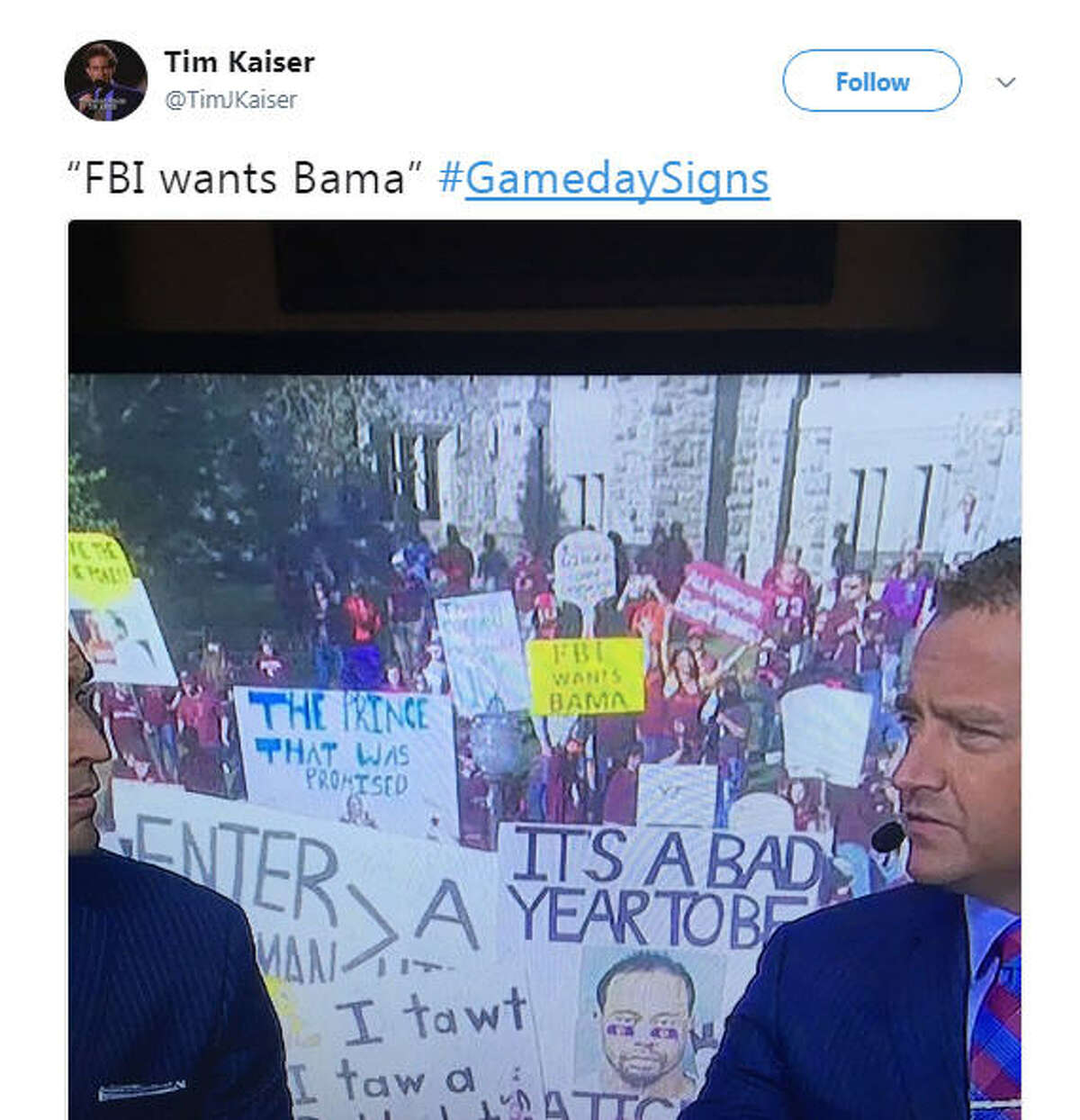This screenshot has height=1120, width=1080.
Task: Click the large ENTER sign
Action: 297,891
